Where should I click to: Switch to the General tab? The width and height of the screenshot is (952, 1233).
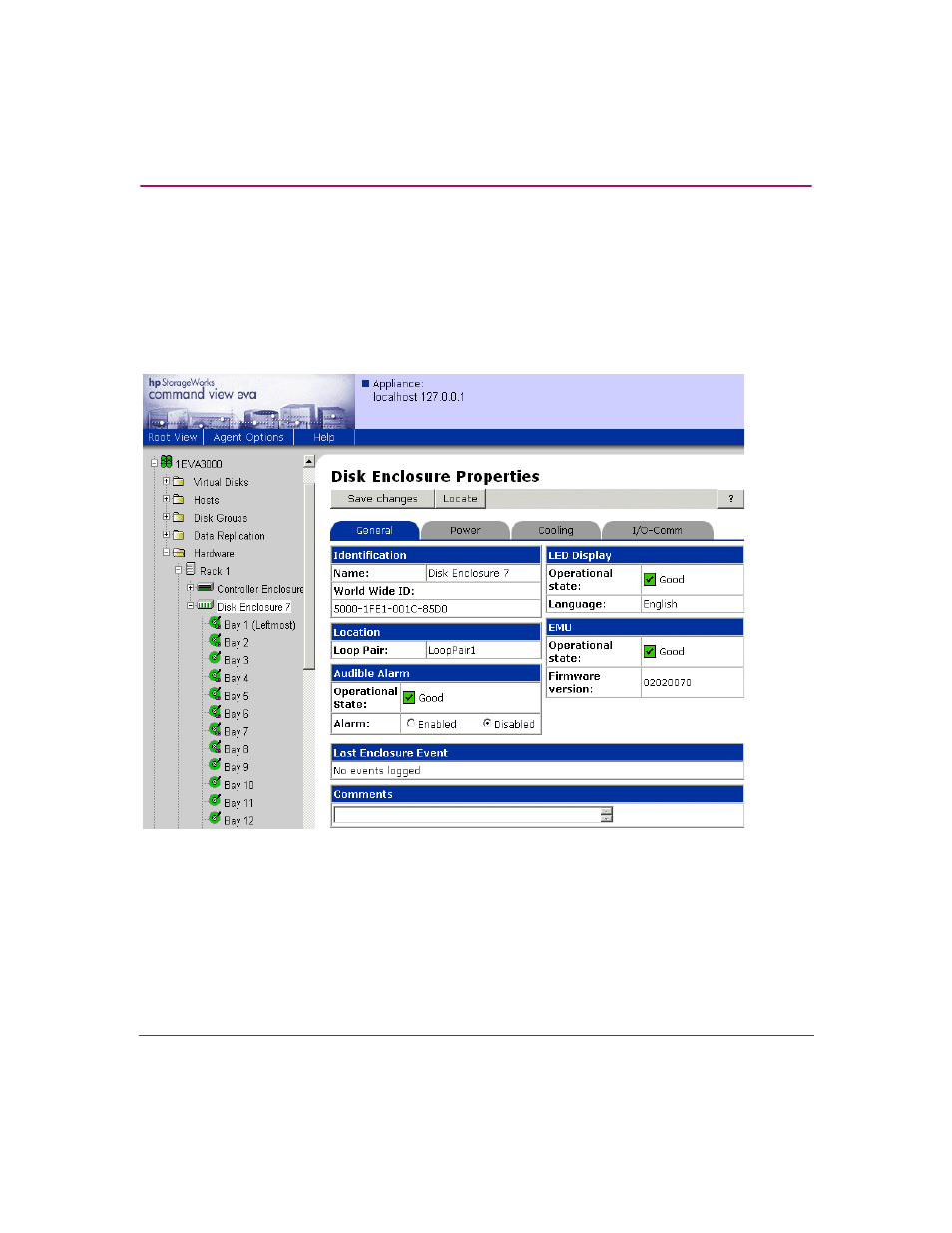pos(375,530)
